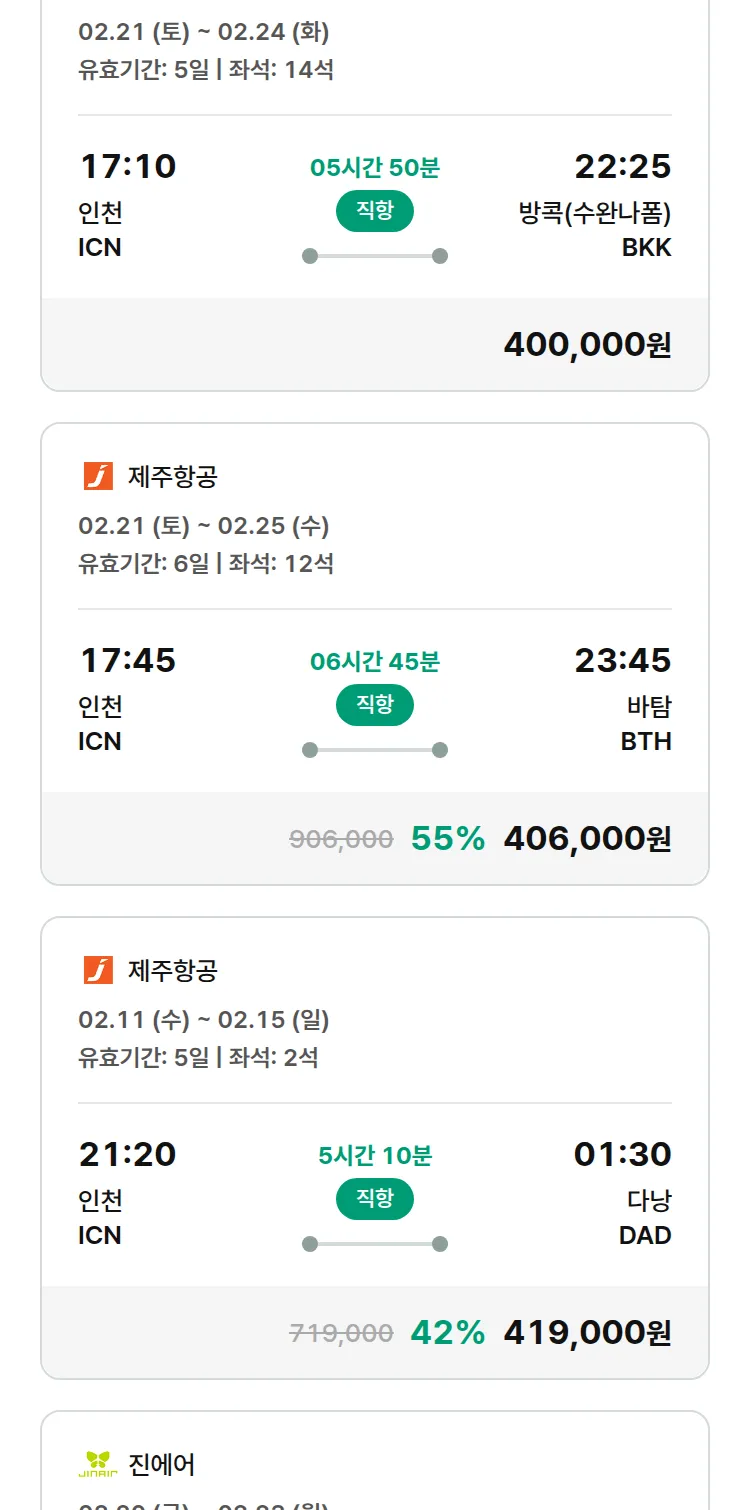The height and width of the screenshot is (1510, 750).
Task: Click the 진에어 airline name
Action: click(x=162, y=1465)
